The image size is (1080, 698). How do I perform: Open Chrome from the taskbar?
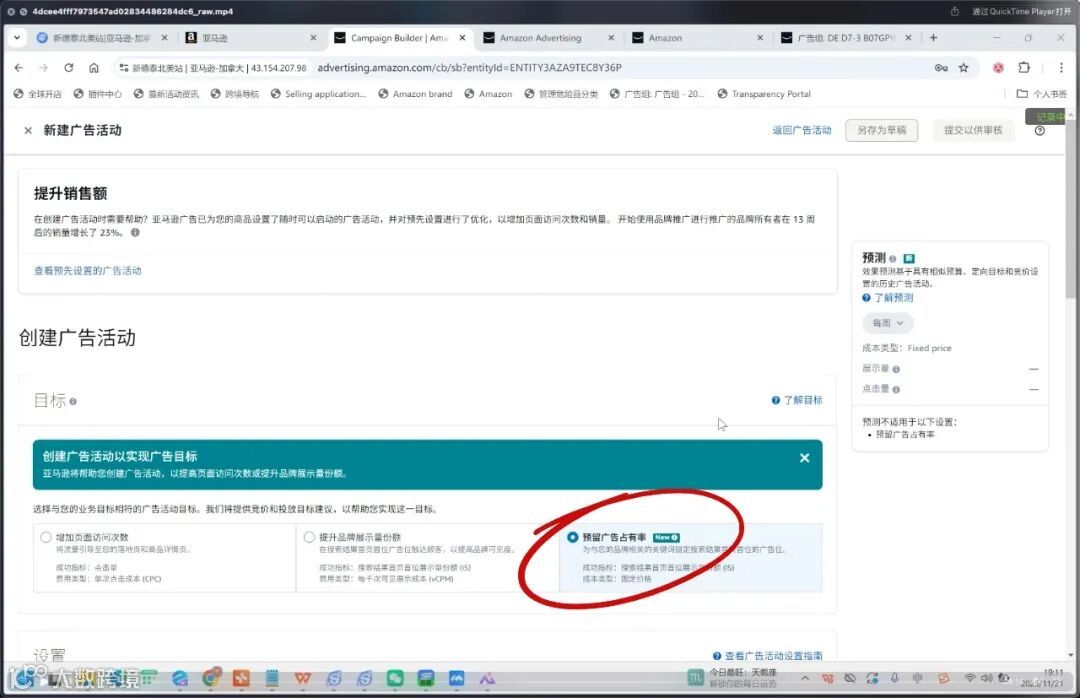[211, 678]
